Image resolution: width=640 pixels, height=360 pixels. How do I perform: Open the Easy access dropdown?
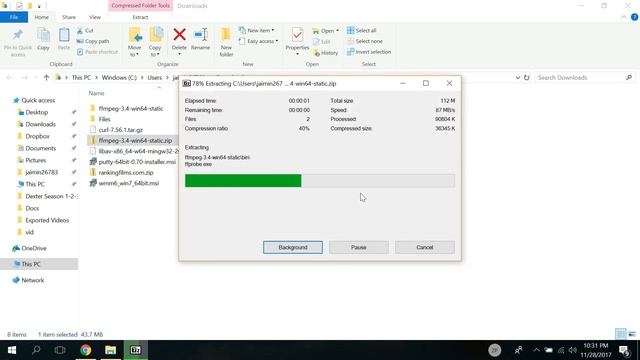tap(259, 41)
